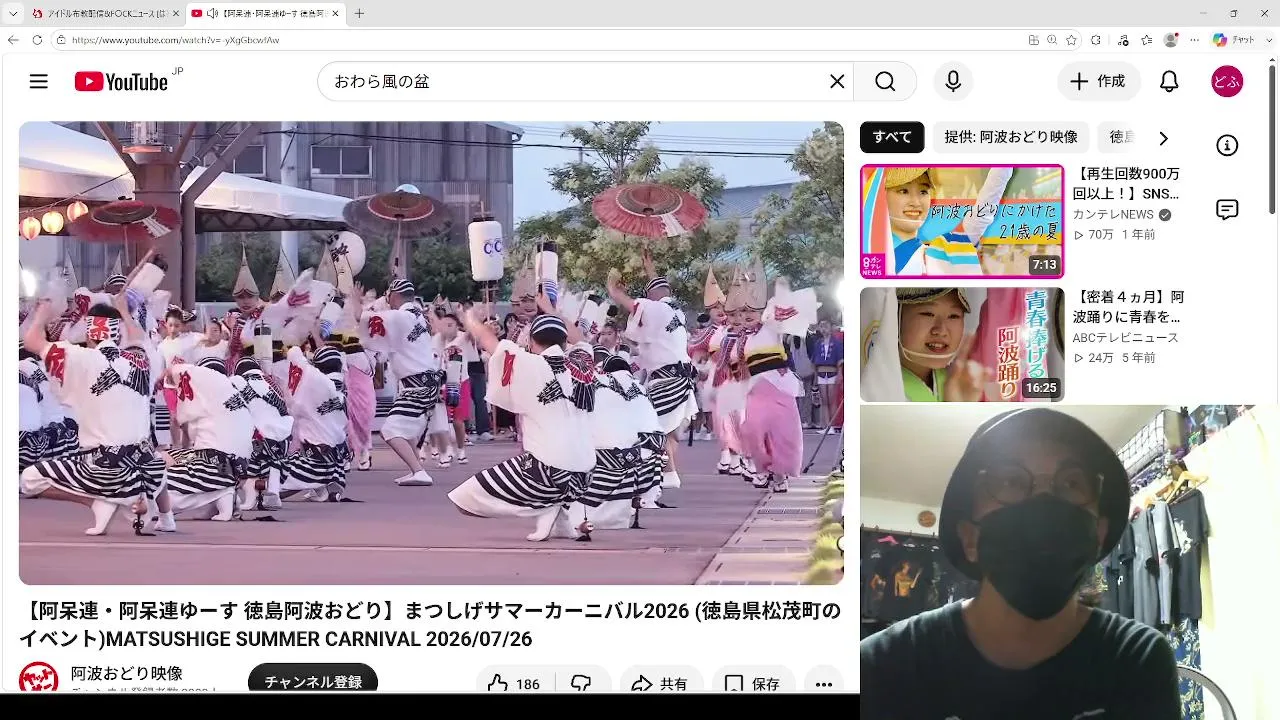Run search with the magnifier button
This screenshot has width=1280, height=720.
tap(885, 82)
